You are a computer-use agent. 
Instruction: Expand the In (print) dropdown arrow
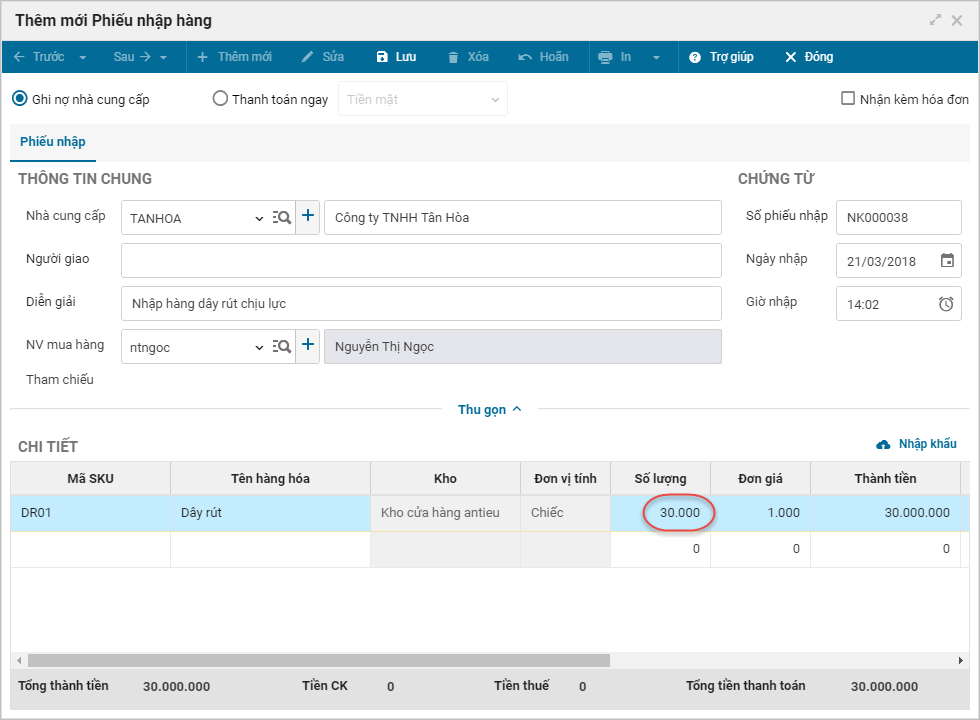coord(656,57)
